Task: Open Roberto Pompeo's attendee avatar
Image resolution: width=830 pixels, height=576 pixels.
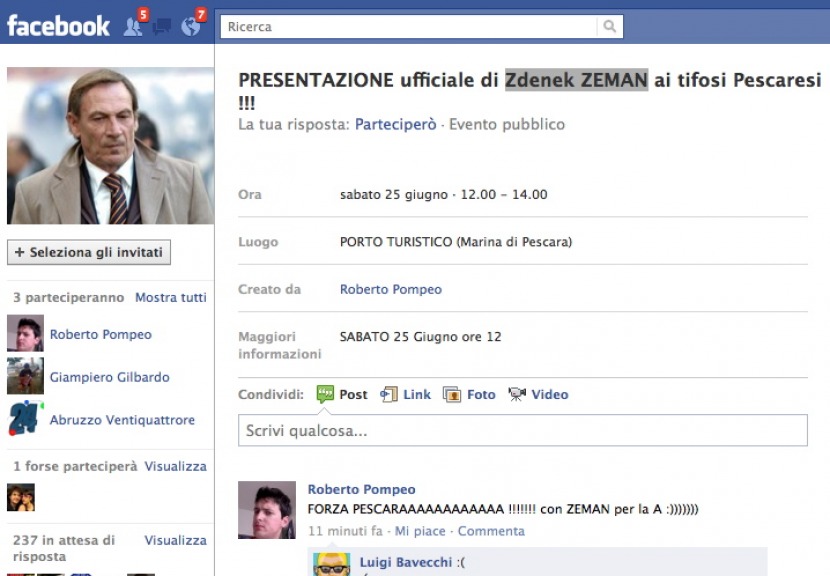Action: tap(25, 334)
